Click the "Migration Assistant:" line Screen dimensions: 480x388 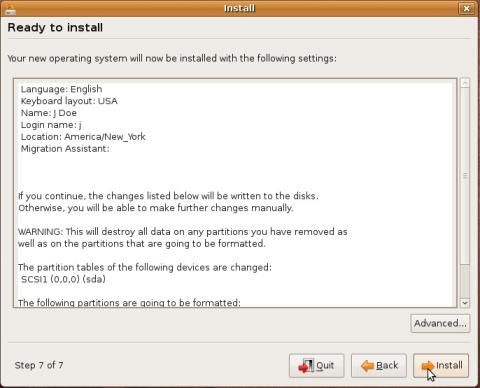point(65,149)
